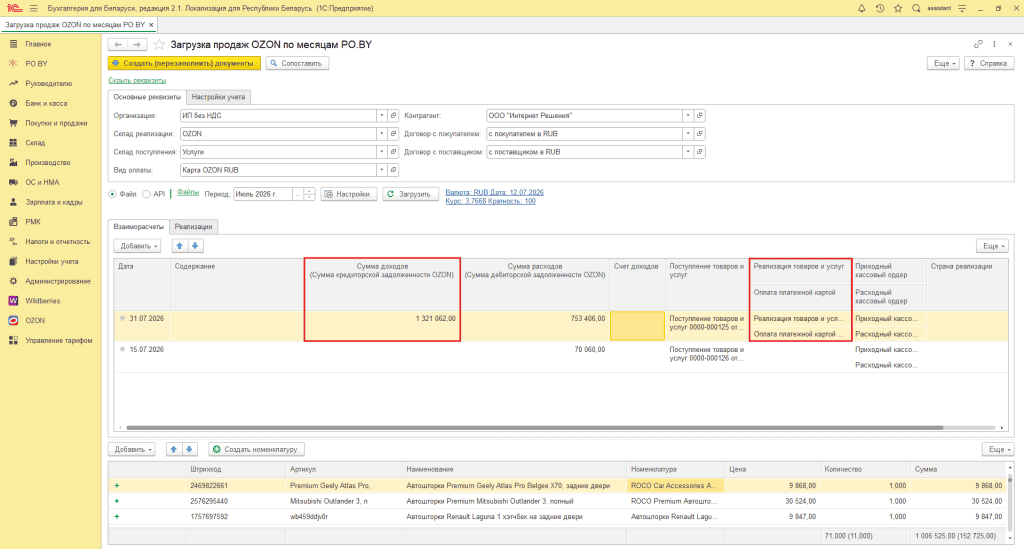Click the Настройки button near period
The width and height of the screenshot is (1024, 549).
pyautogui.click(x=349, y=194)
